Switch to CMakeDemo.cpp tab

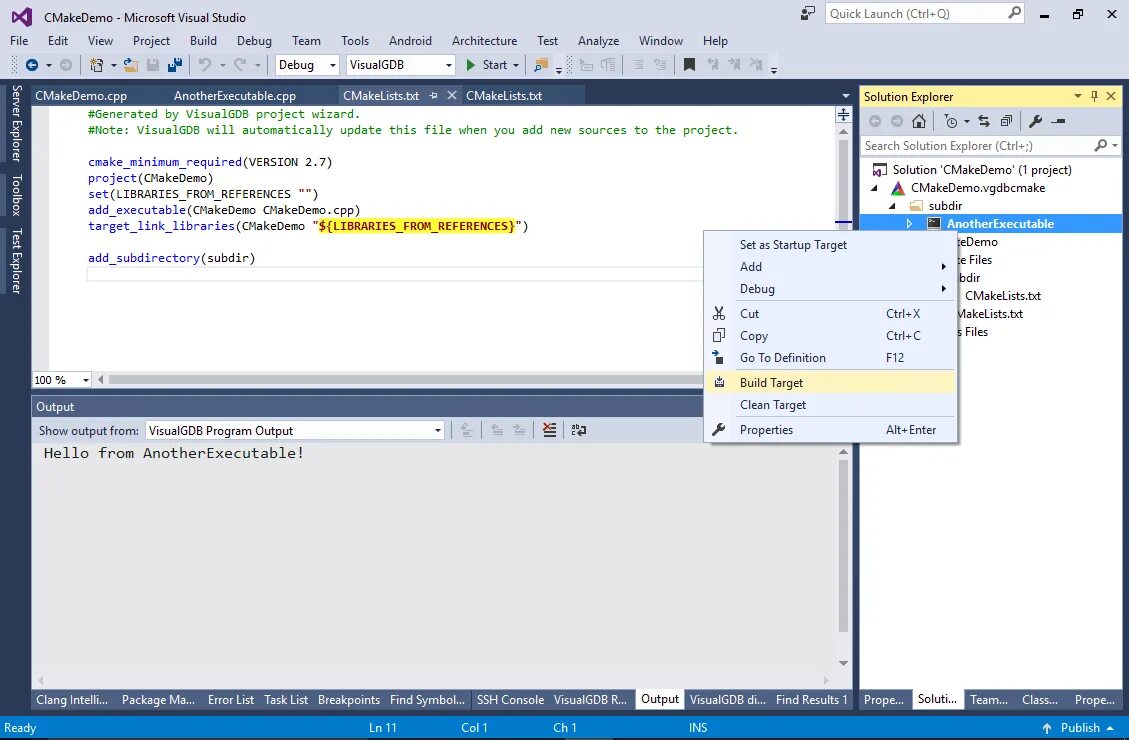point(81,95)
